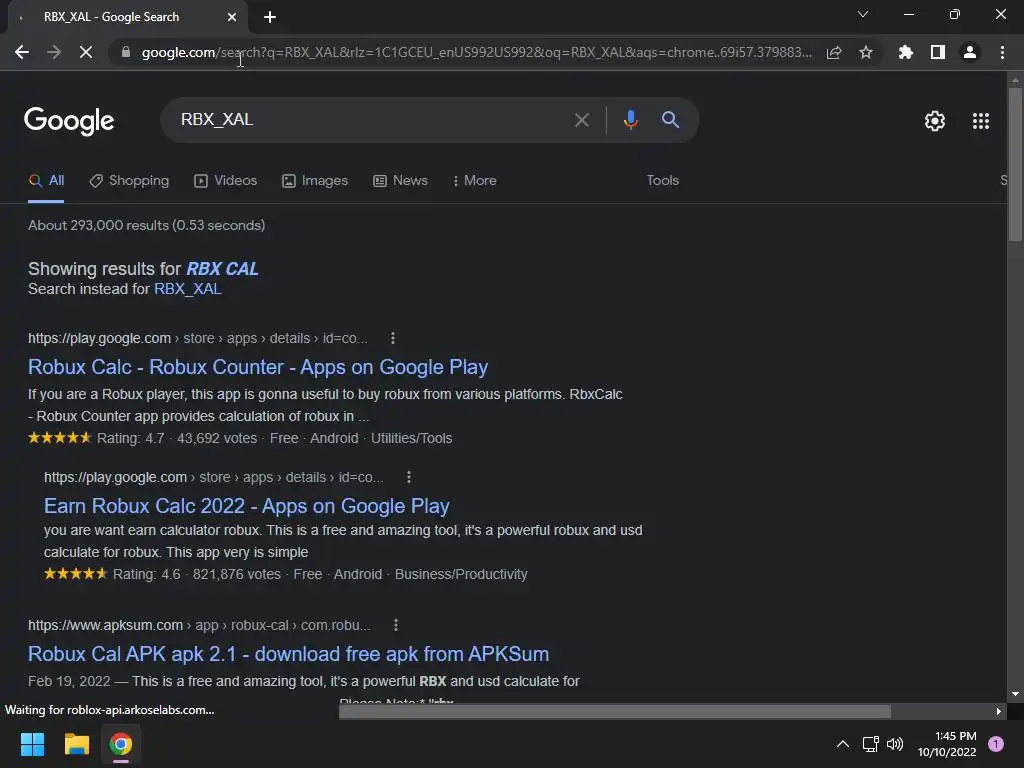Click the vertical scrollbar thumb
Screen dimensions: 1024x768
pyautogui.click(x=1015, y=163)
